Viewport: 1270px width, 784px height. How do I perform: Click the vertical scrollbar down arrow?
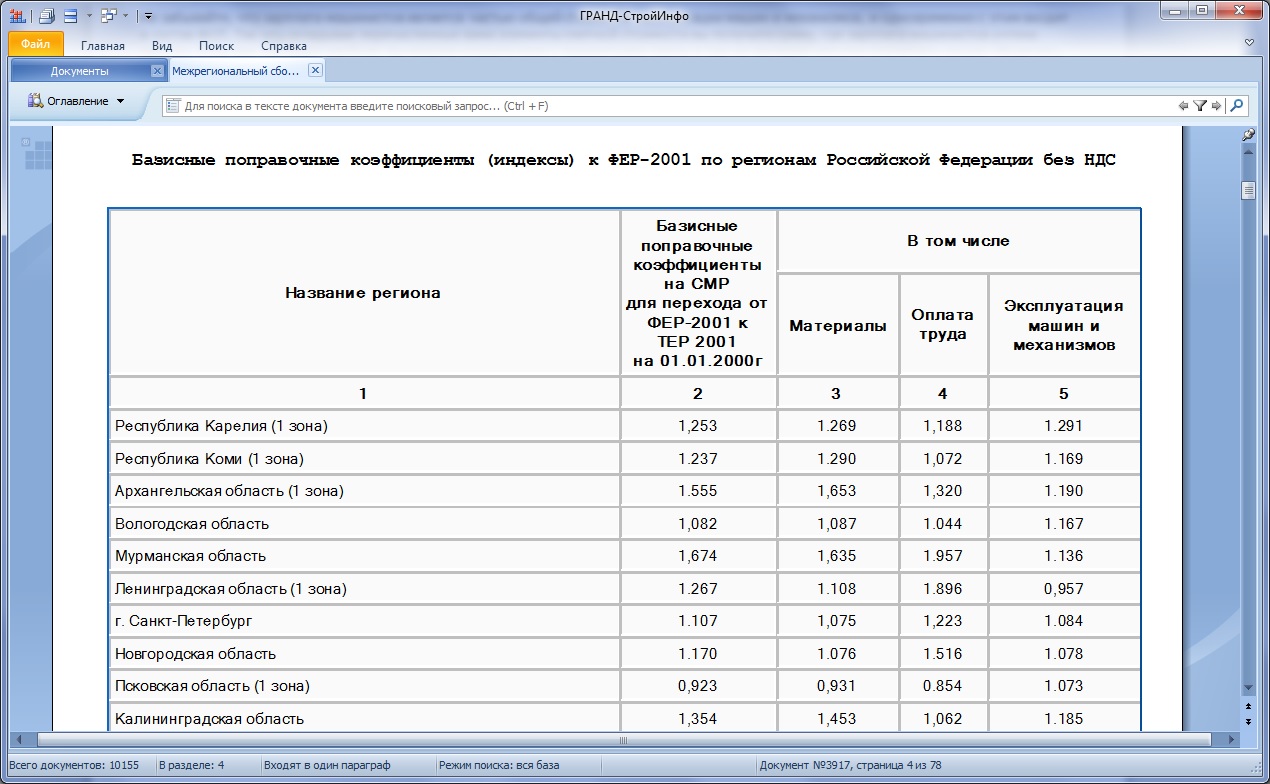[1248, 688]
